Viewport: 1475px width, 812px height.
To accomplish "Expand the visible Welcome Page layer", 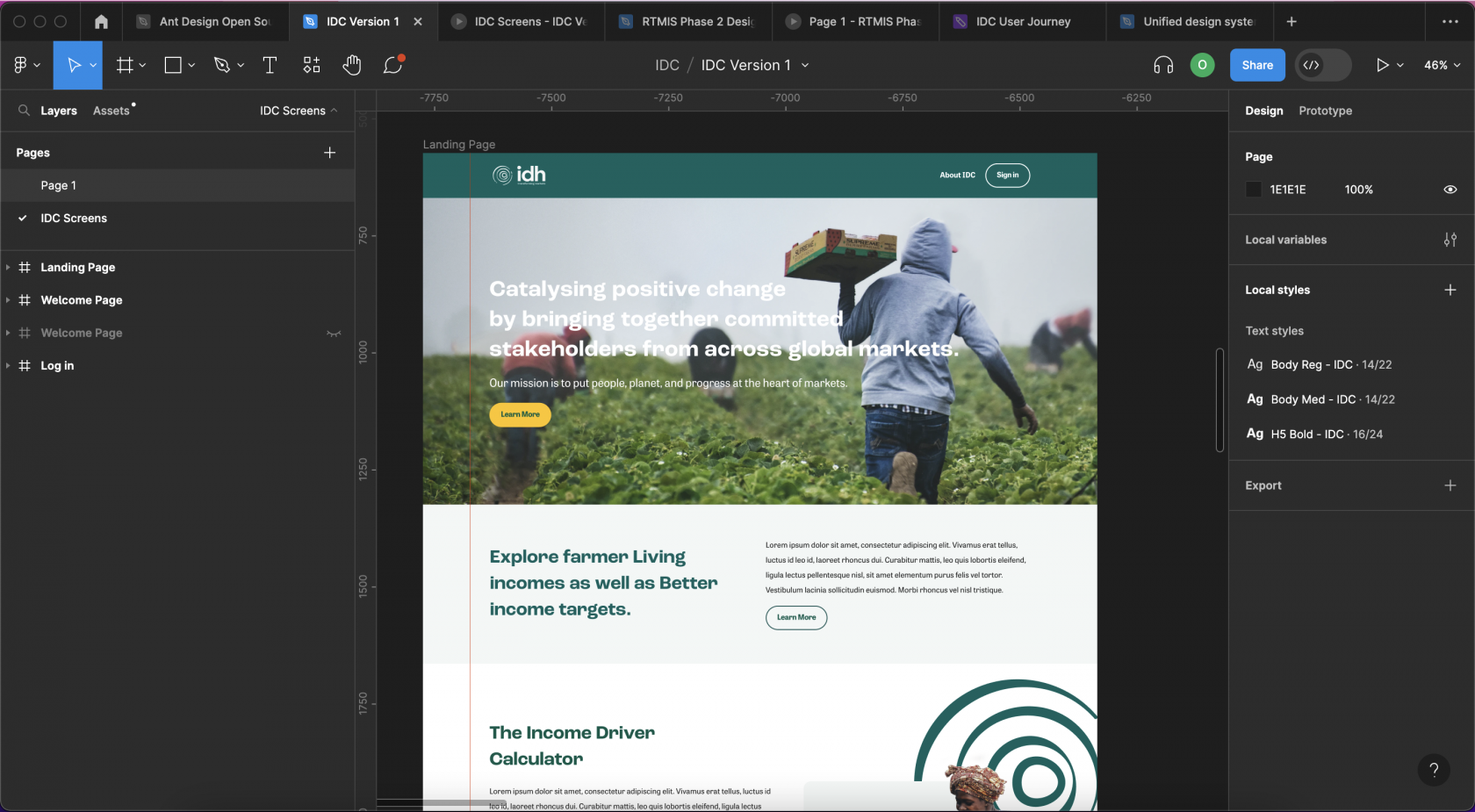I will click(8, 300).
